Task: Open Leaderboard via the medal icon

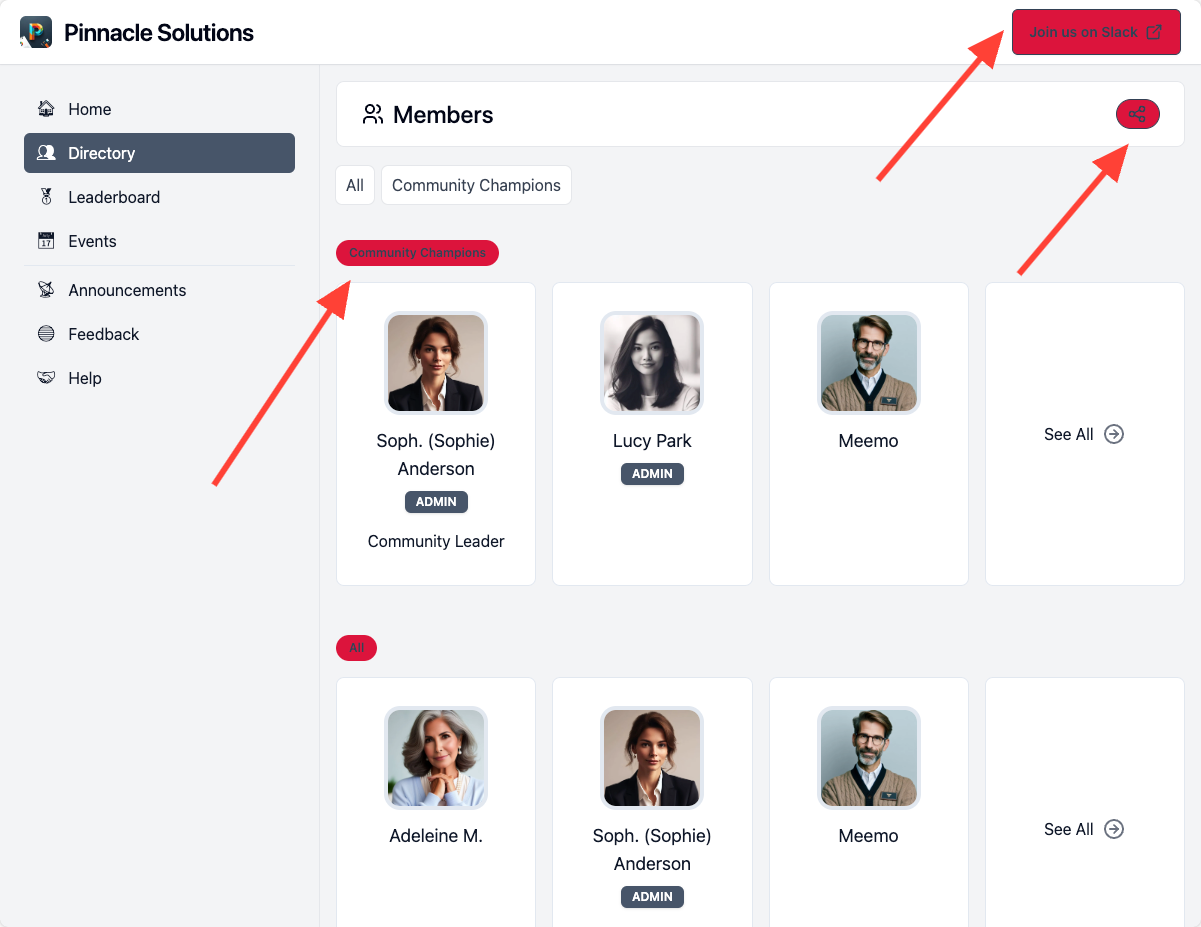Action: point(46,197)
